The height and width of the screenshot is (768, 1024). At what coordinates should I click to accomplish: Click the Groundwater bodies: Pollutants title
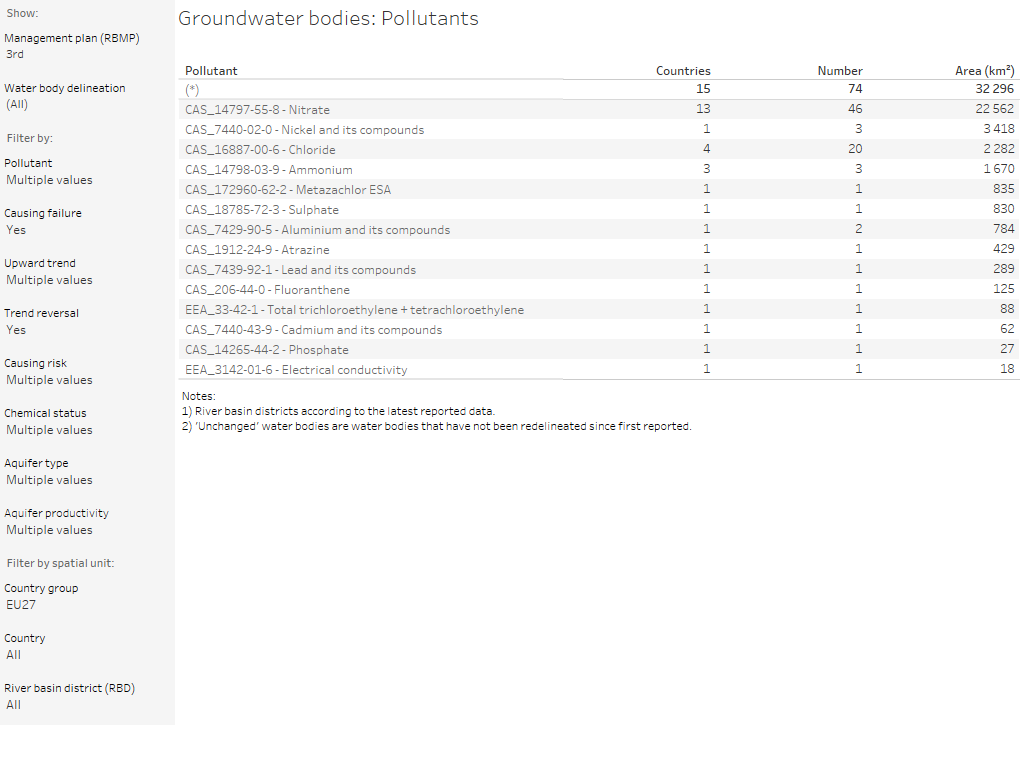[328, 18]
